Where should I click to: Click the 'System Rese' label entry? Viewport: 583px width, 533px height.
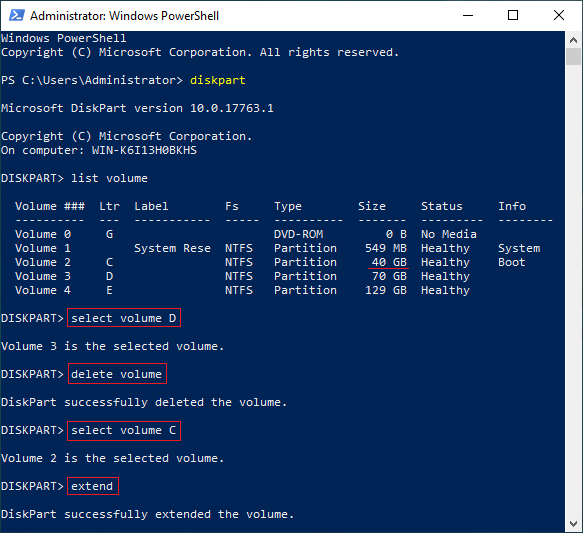coord(172,248)
